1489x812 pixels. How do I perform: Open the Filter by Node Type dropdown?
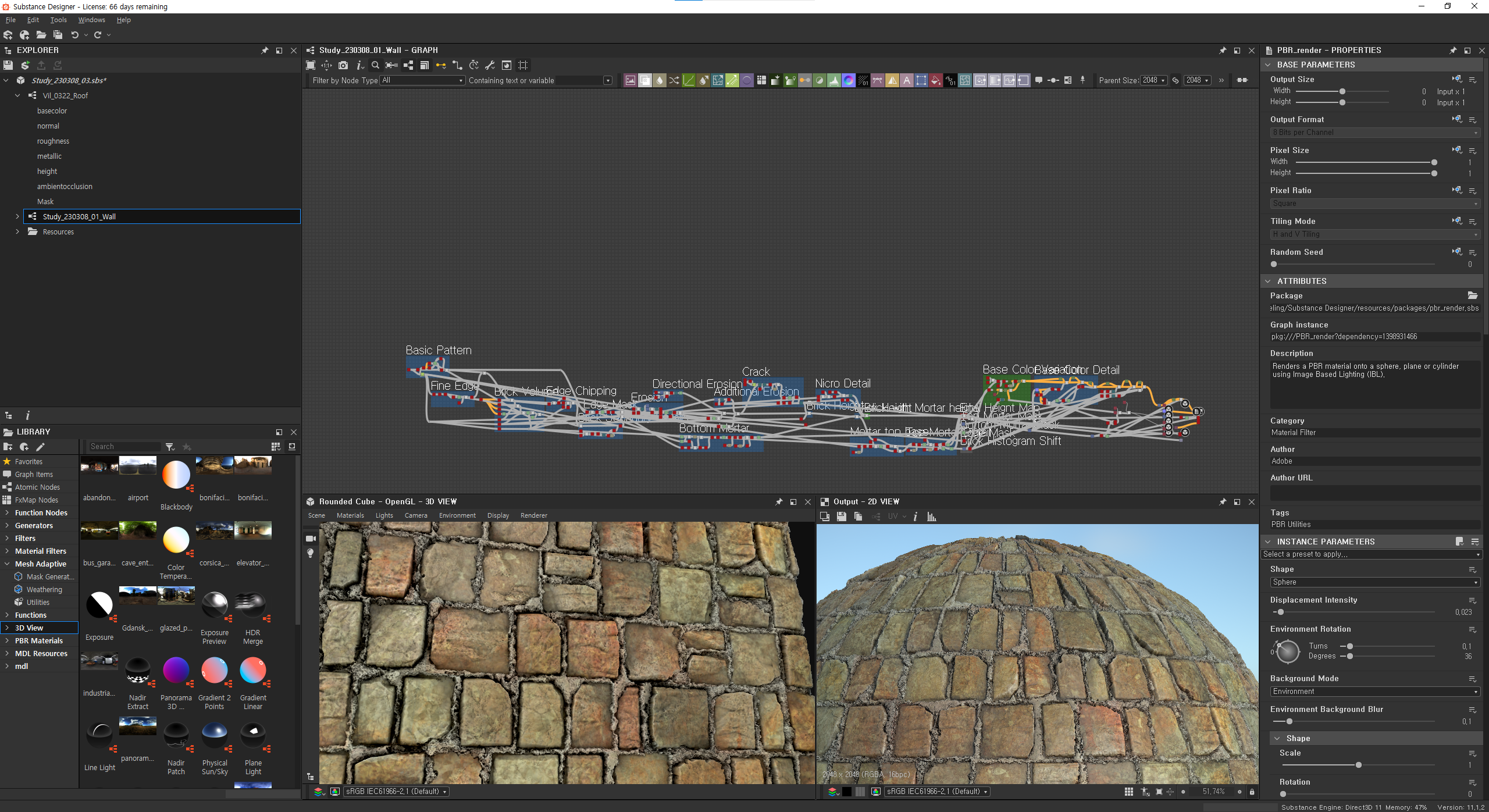coord(422,81)
